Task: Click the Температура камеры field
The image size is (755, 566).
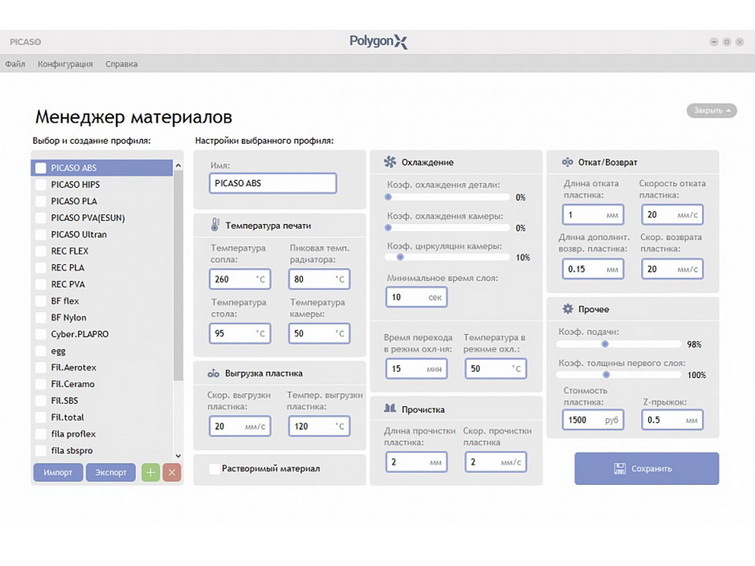Action: point(319,333)
